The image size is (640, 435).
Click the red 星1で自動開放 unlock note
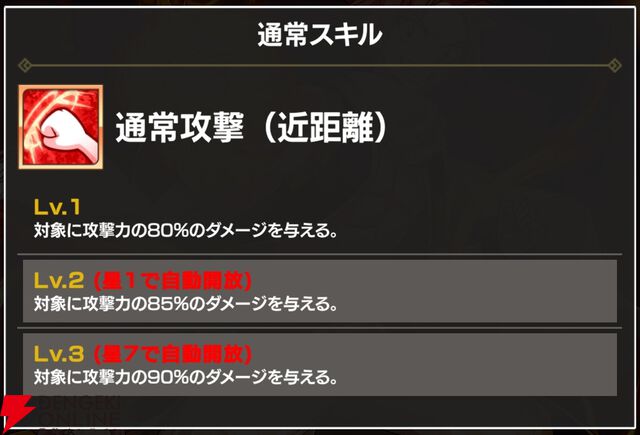click(x=171, y=280)
